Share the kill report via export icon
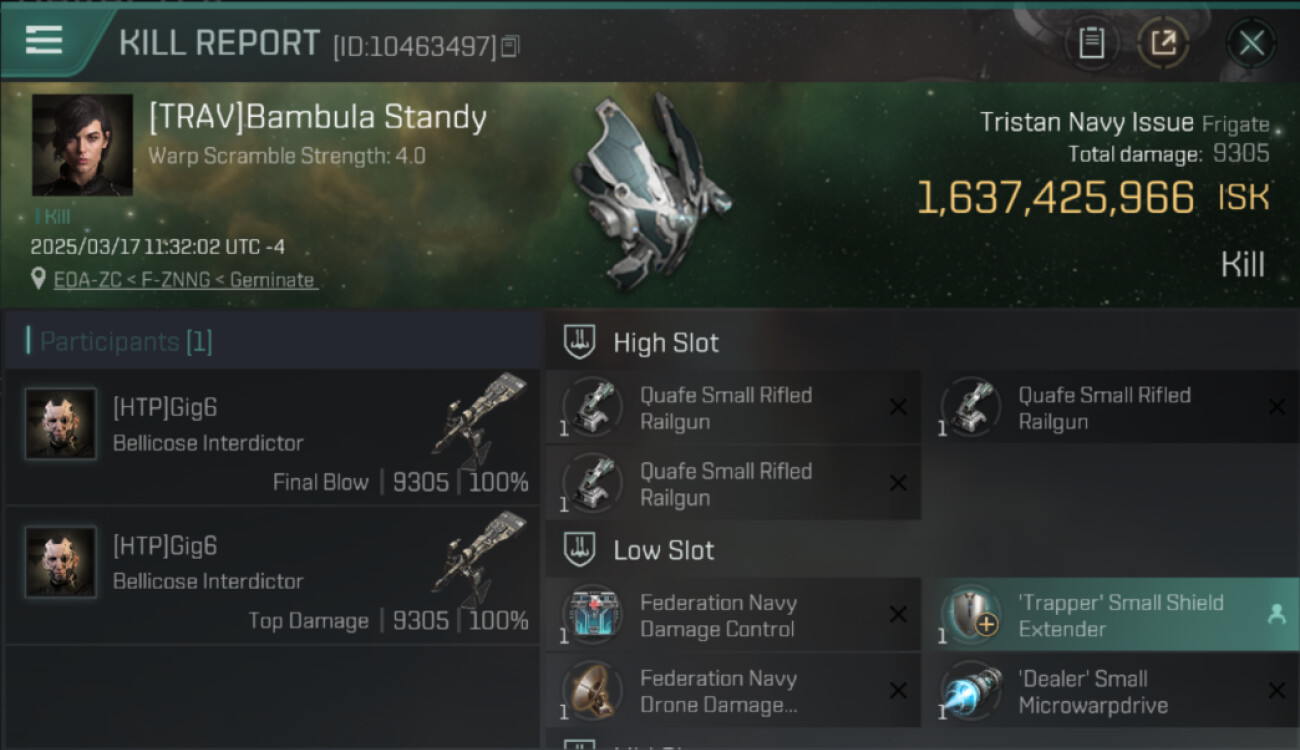Image resolution: width=1300 pixels, height=750 pixels. [x=1163, y=43]
